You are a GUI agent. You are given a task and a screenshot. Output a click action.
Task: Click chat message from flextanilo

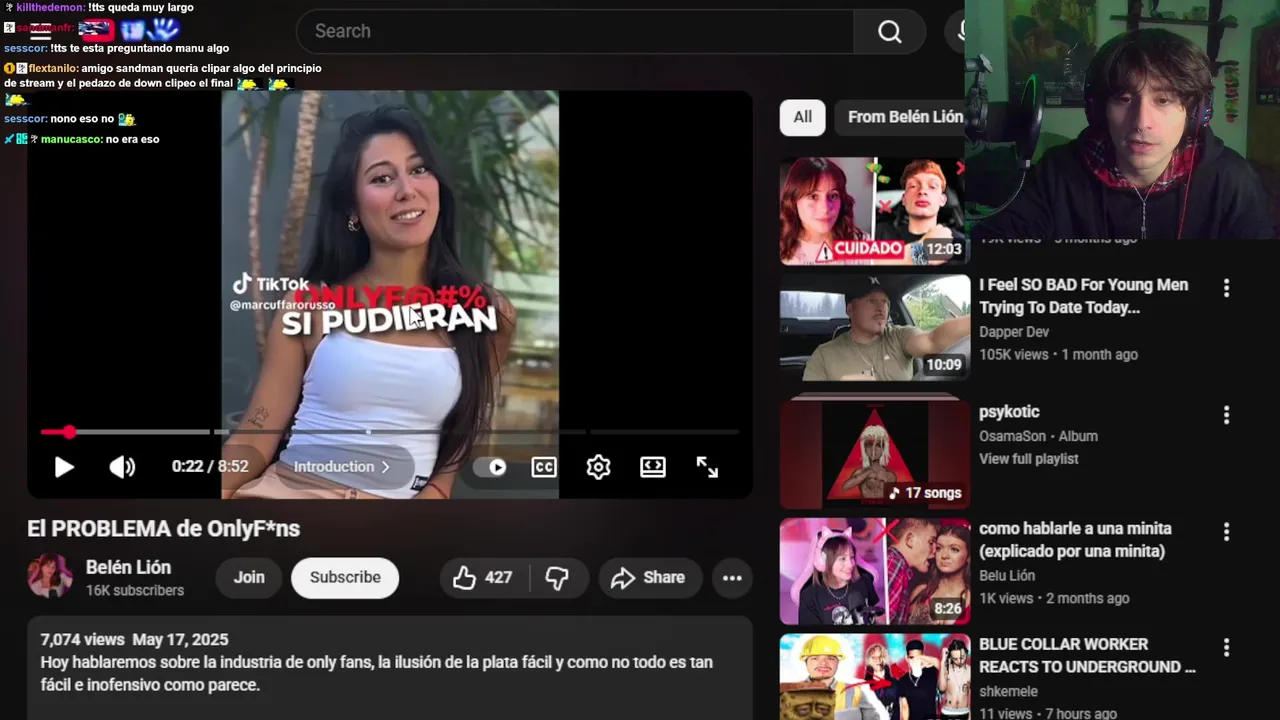point(163,83)
